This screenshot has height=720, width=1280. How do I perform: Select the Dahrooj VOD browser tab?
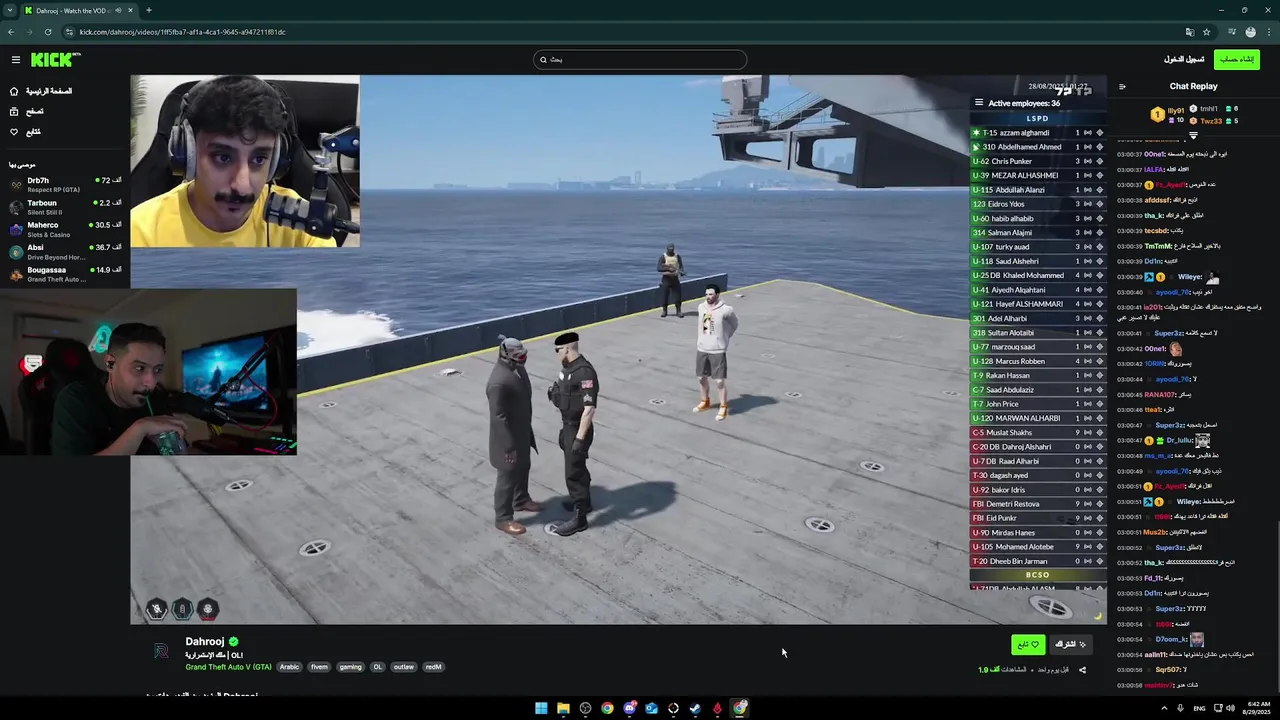point(79,10)
